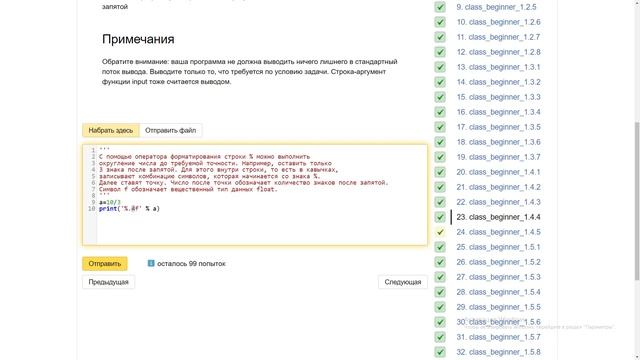The image size is (640, 360).
Task: Open task 28. class_beginner_1.5.4
Action: (x=498, y=292)
